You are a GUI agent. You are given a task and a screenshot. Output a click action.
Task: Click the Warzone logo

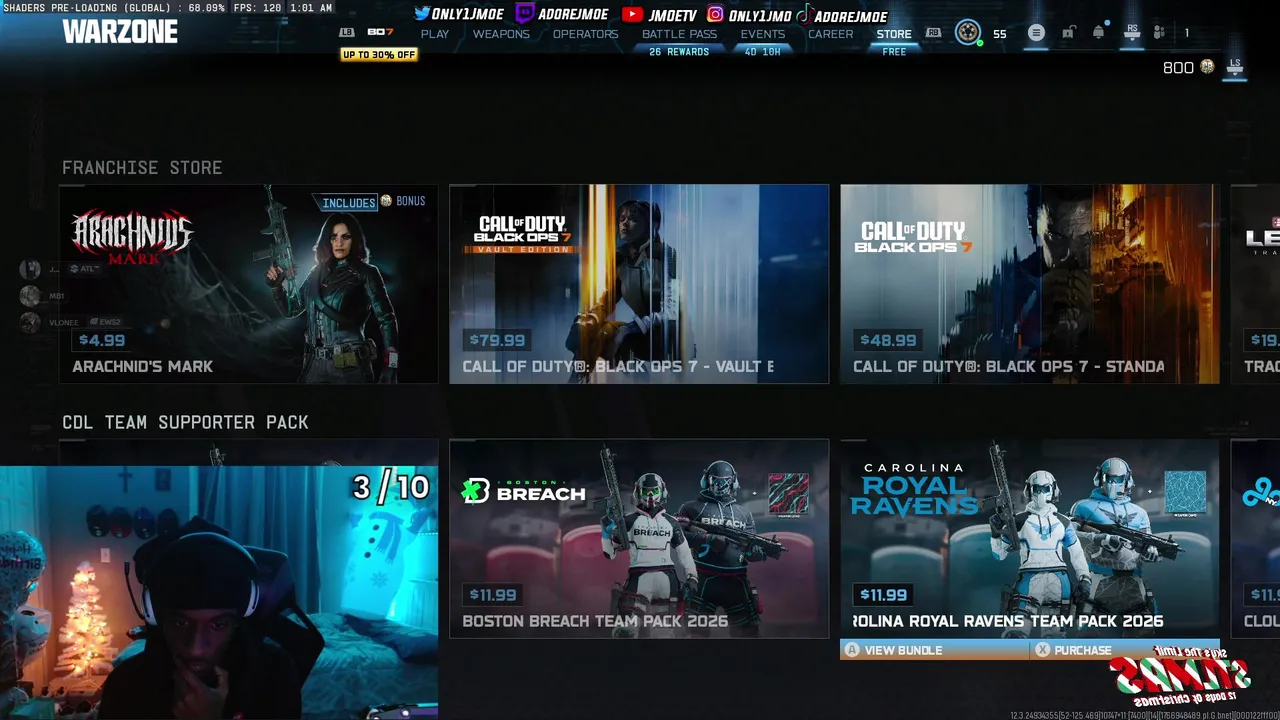(120, 32)
